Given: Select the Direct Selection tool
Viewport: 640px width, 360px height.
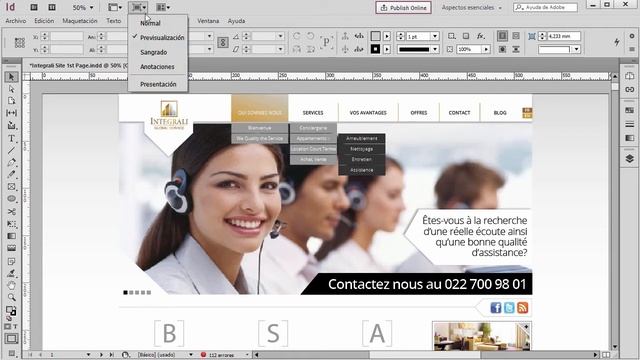Looking at the screenshot, I should tap(11, 89).
